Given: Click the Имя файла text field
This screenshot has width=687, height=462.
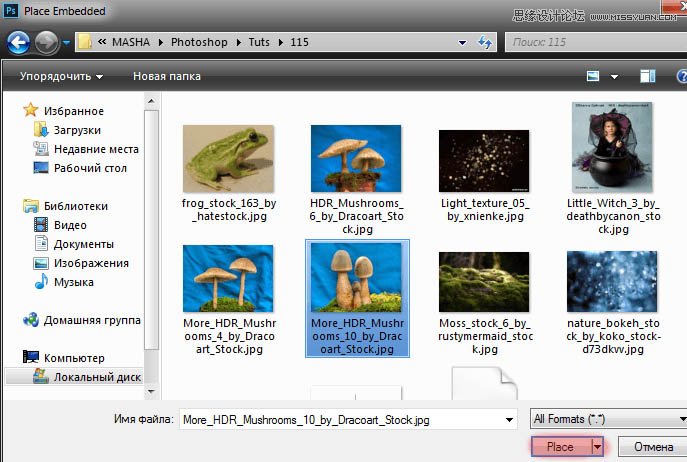Looking at the screenshot, I should pos(348,420).
